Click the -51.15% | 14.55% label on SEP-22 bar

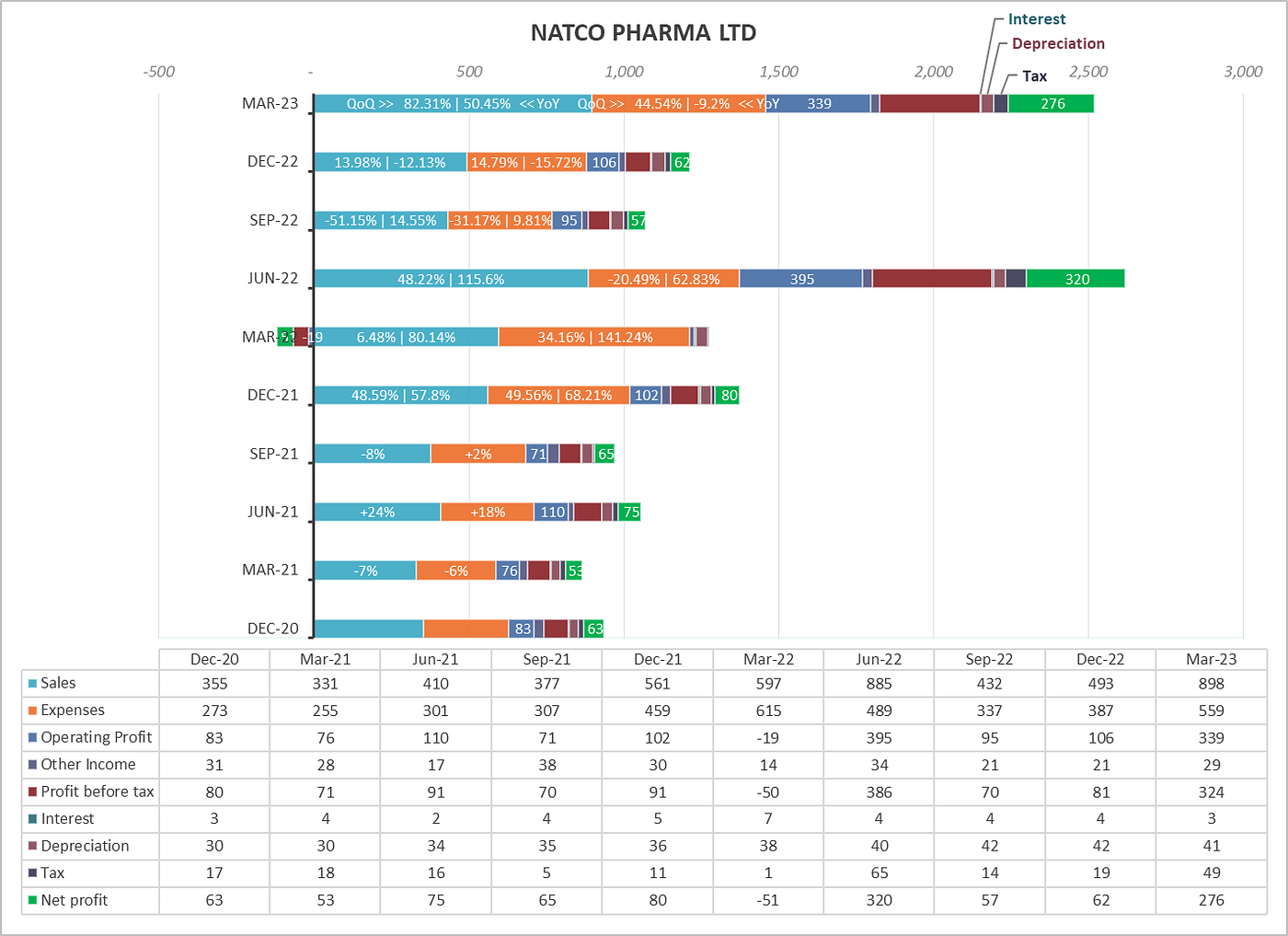pyautogui.click(x=381, y=221)
